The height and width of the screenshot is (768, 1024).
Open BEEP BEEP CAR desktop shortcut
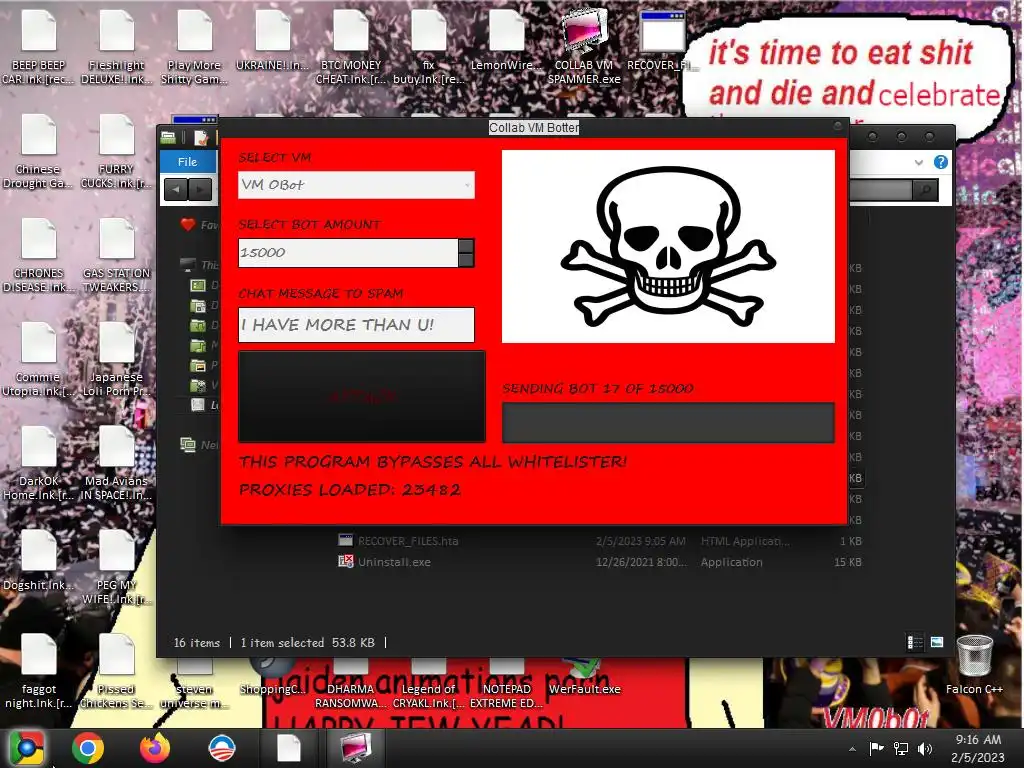[39, 48]
